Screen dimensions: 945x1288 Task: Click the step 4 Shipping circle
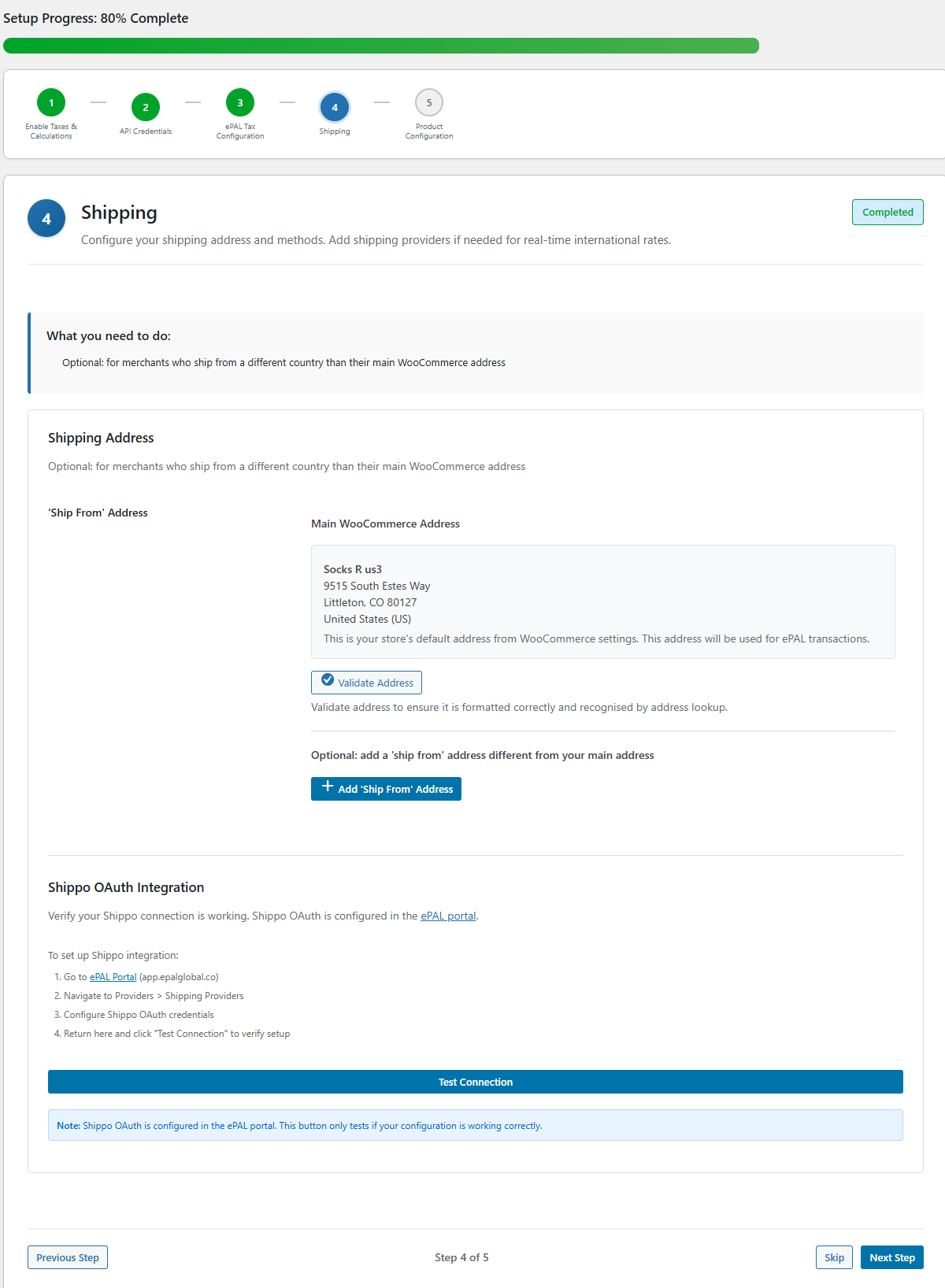[335, 107]
